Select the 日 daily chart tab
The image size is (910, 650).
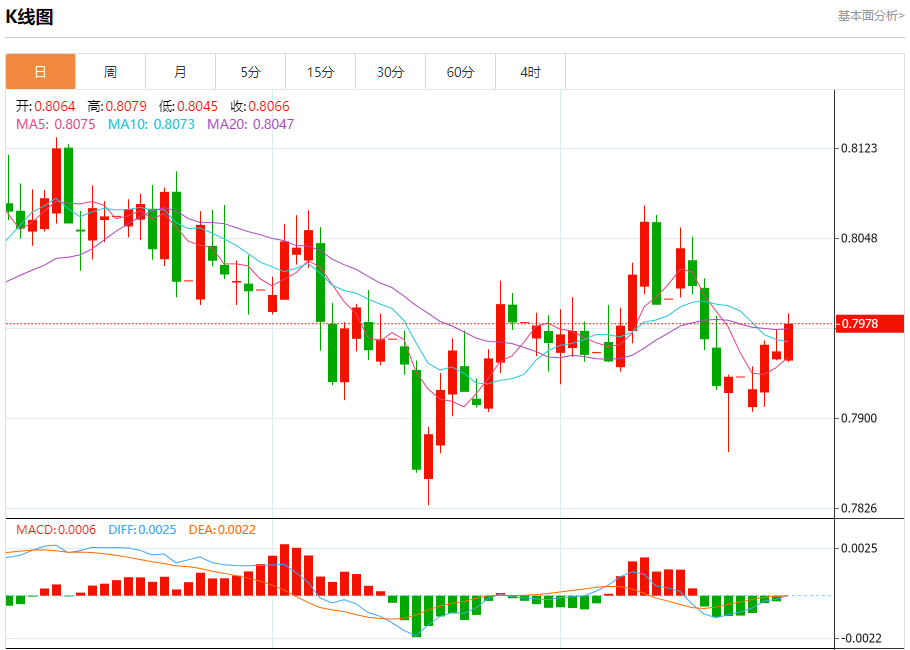(41, 72)
